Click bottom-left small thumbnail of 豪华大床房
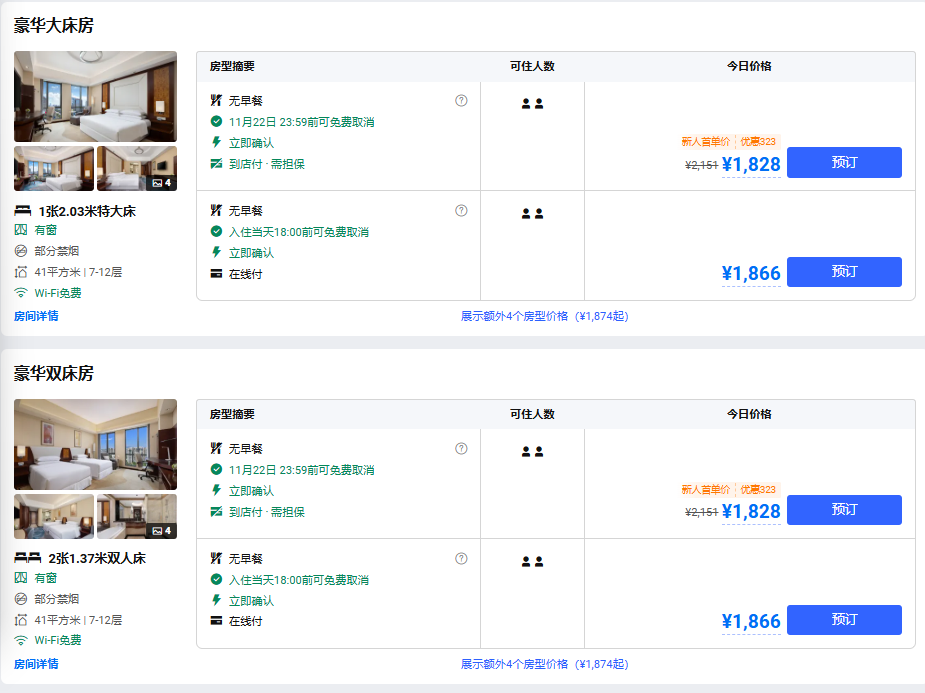The image size is (925, 693). pyautogui.click(x=54, y=168)
